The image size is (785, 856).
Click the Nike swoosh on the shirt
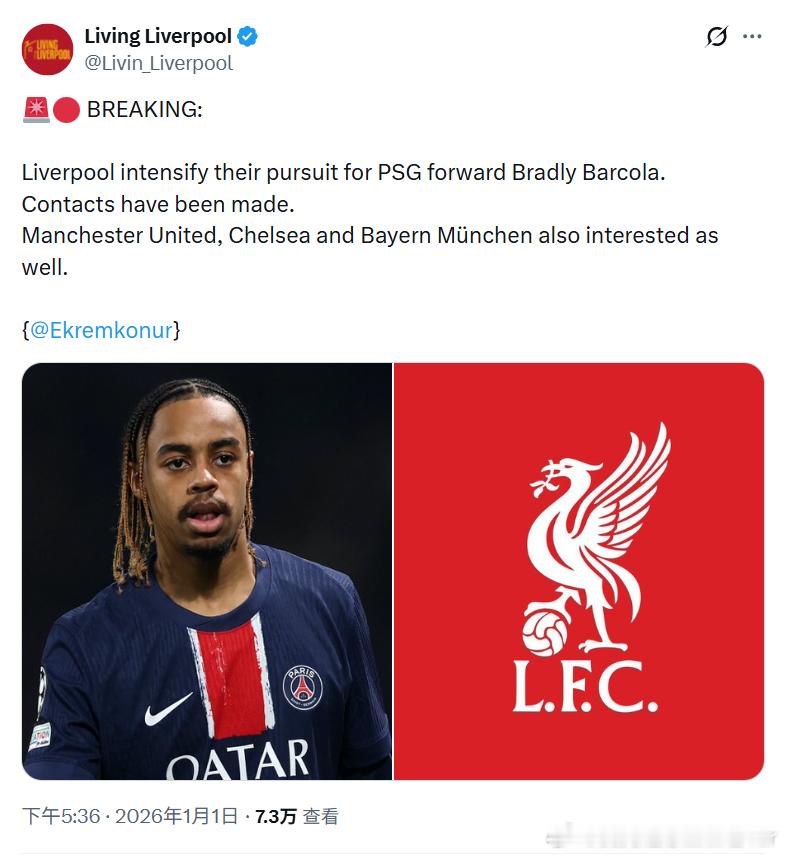tap(167, 710)
